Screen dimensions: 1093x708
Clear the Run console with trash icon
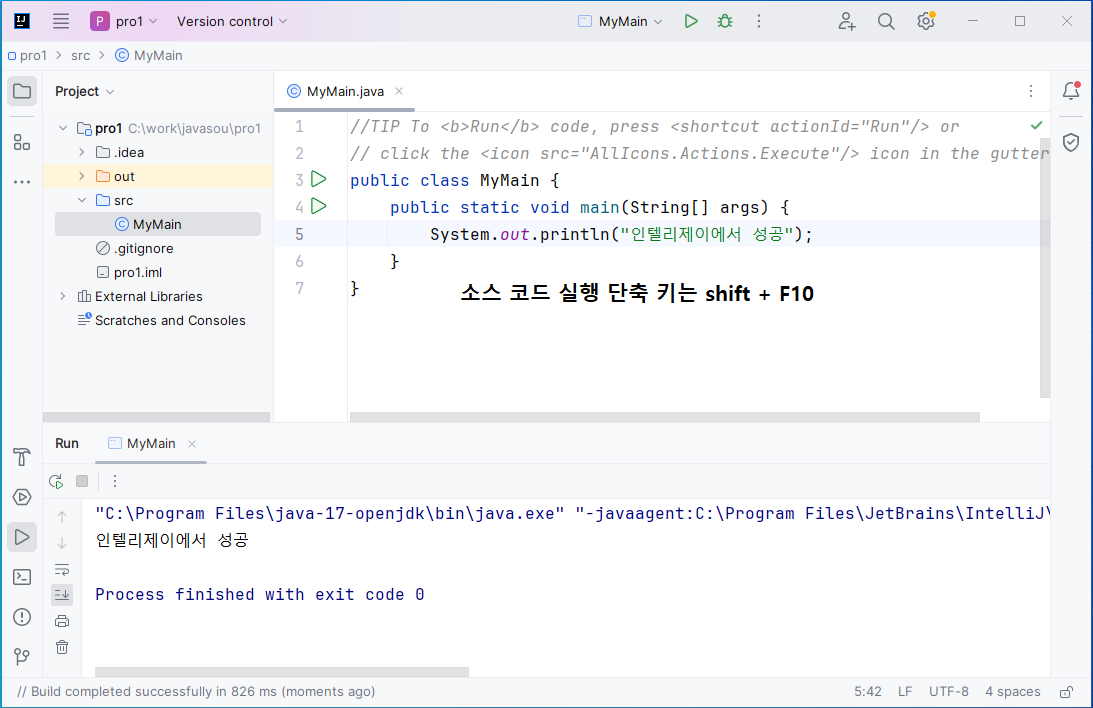(x=62, y=647)
